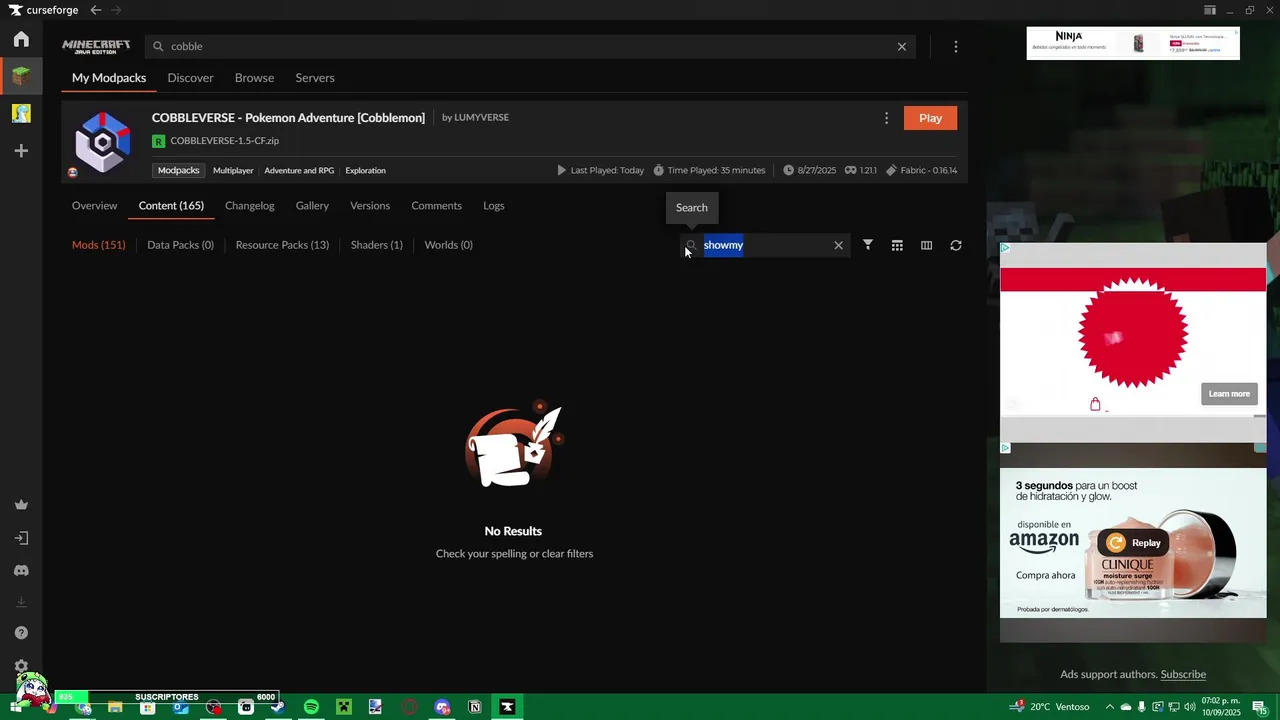Open the CurseForge title bar layout icon
This screenshot has width=1280, height=720.
(x=1210, y=10)
